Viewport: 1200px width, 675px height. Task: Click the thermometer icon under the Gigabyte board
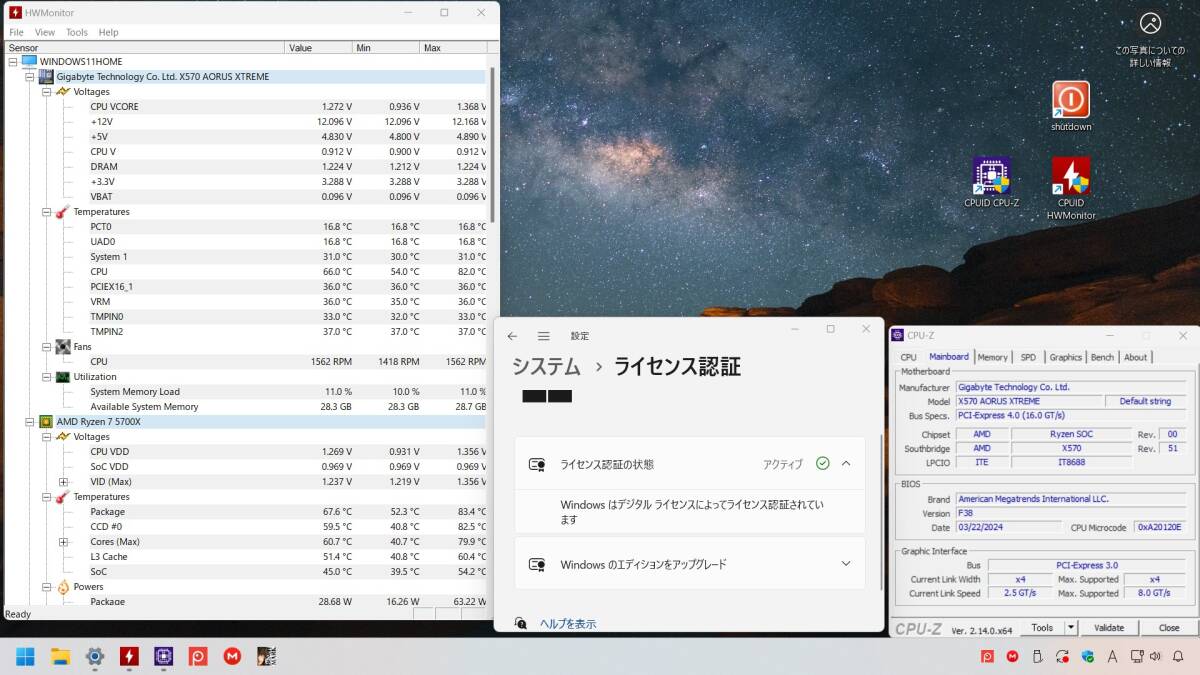pyautogui.click(x=62, y=211)
